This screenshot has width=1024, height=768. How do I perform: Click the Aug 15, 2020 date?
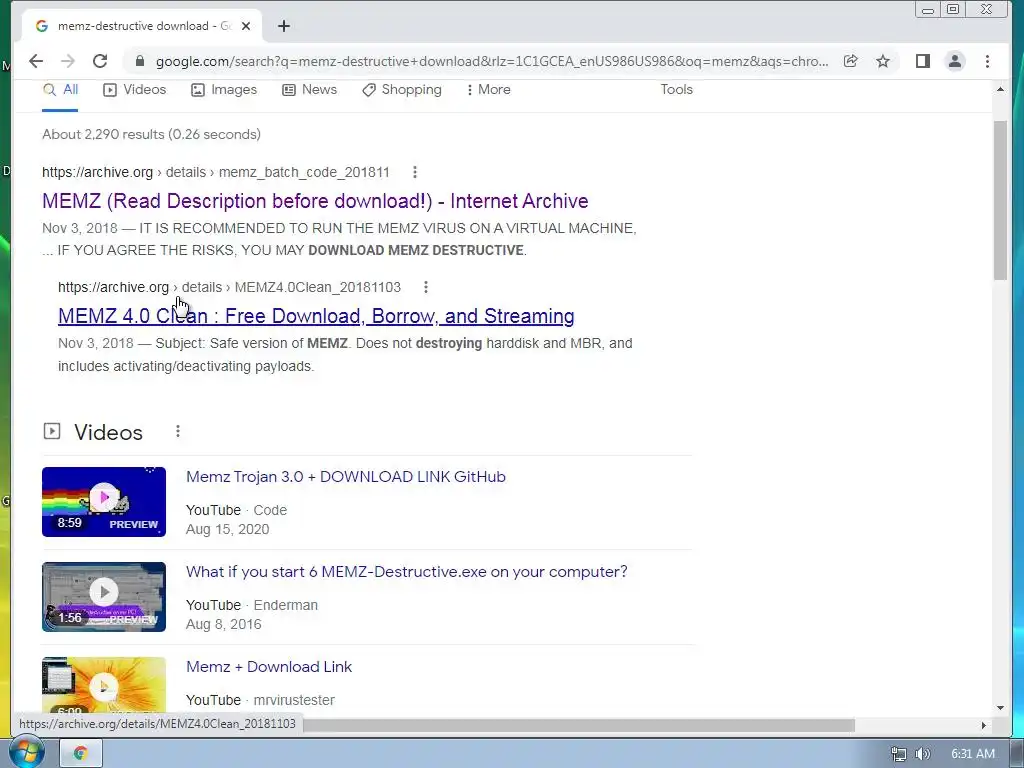click(x=227, y=530)
